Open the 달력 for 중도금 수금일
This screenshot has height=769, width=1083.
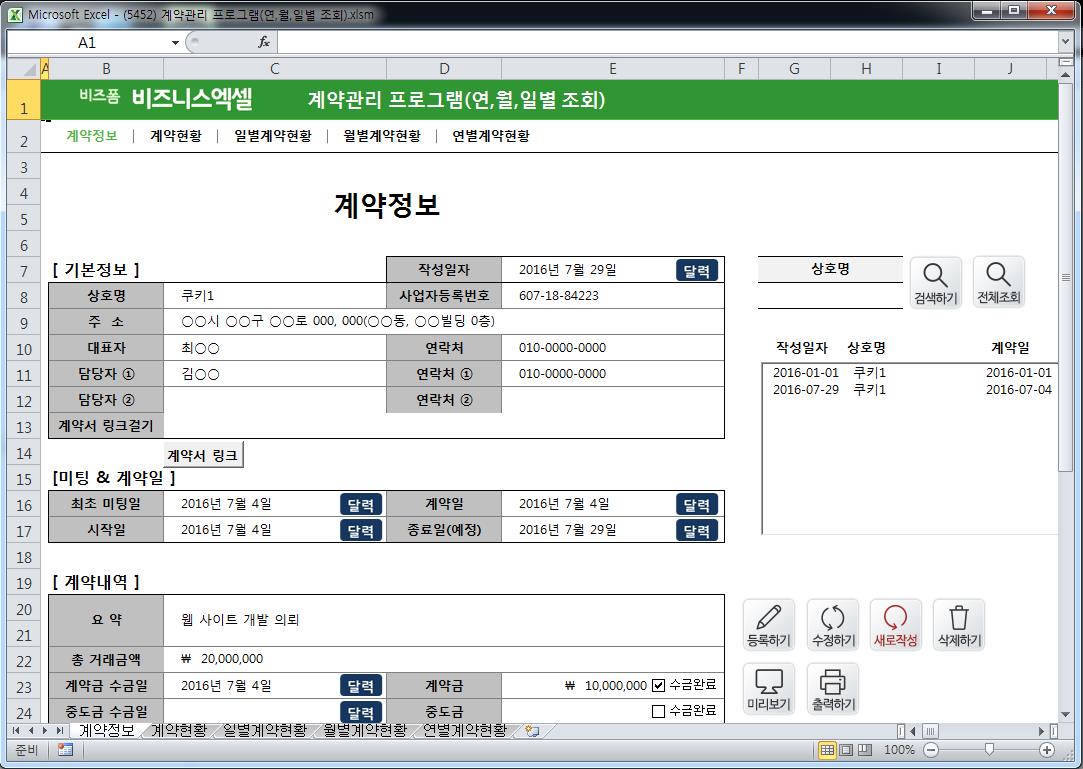(361, 712)
